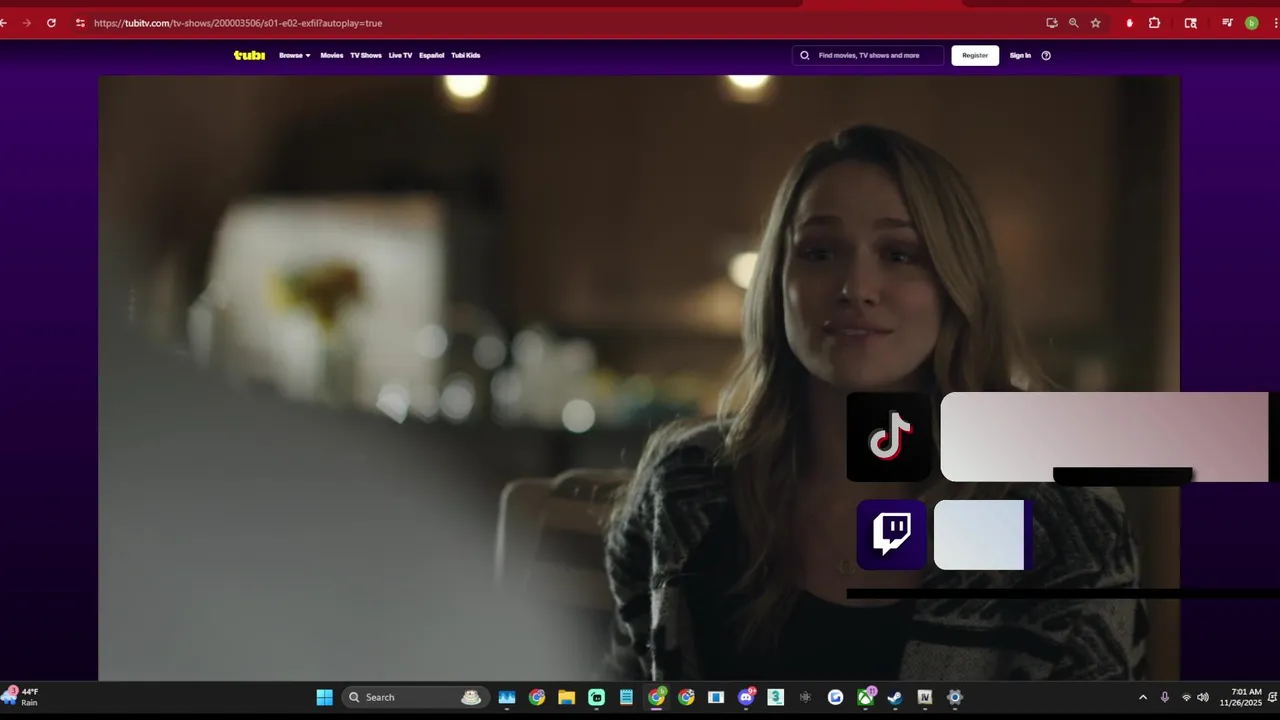Open the volume speaker tray icon
Image resolution: width=1280 pixels, height=720 pixels.
pos(1203,697)
